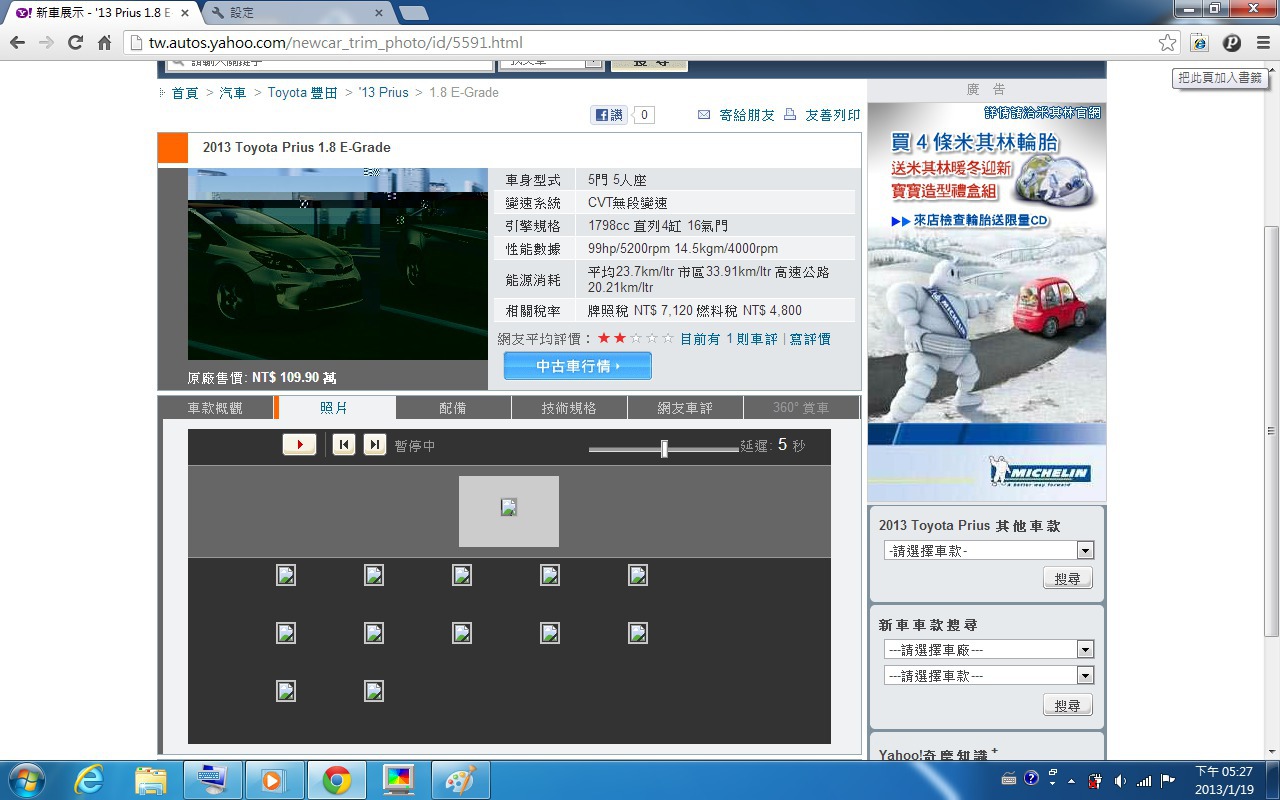Open volume control in system tray
This screenshot has height=800, width=1280.
pyautogui.click(x=1120, y=780)
